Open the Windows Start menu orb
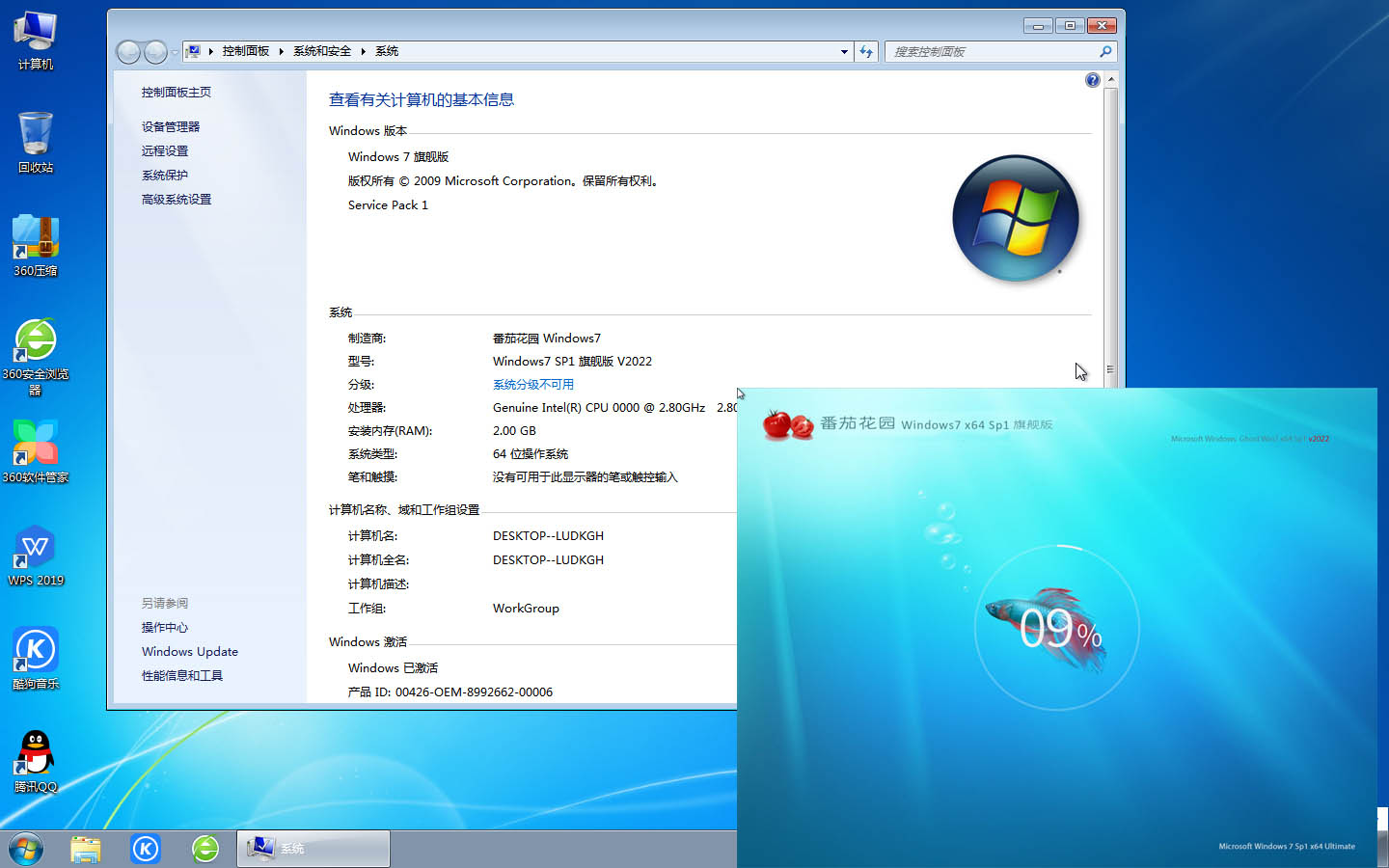1389x868 pixels. (26, 849)
